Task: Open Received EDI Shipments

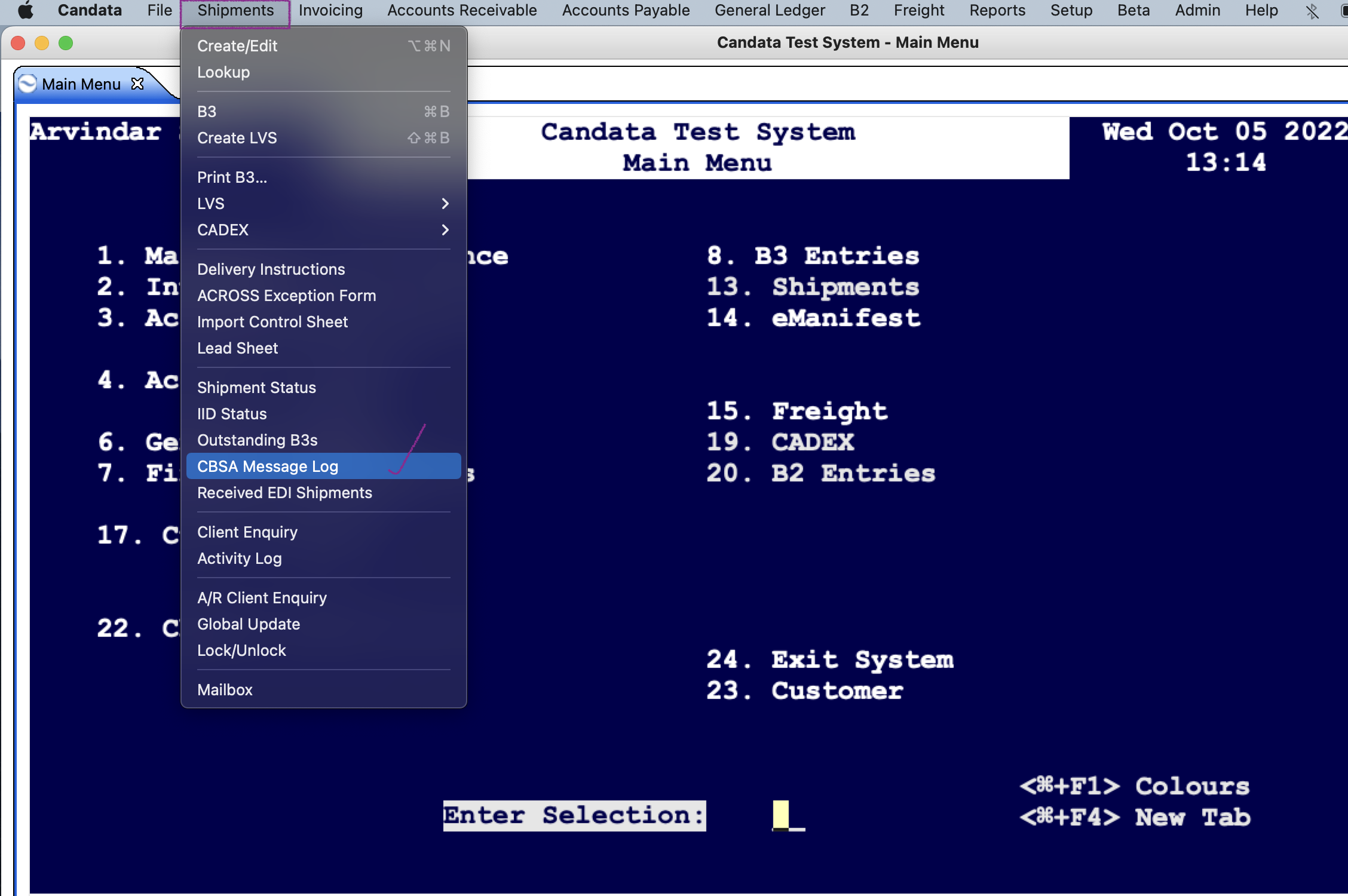Action: 323,493
